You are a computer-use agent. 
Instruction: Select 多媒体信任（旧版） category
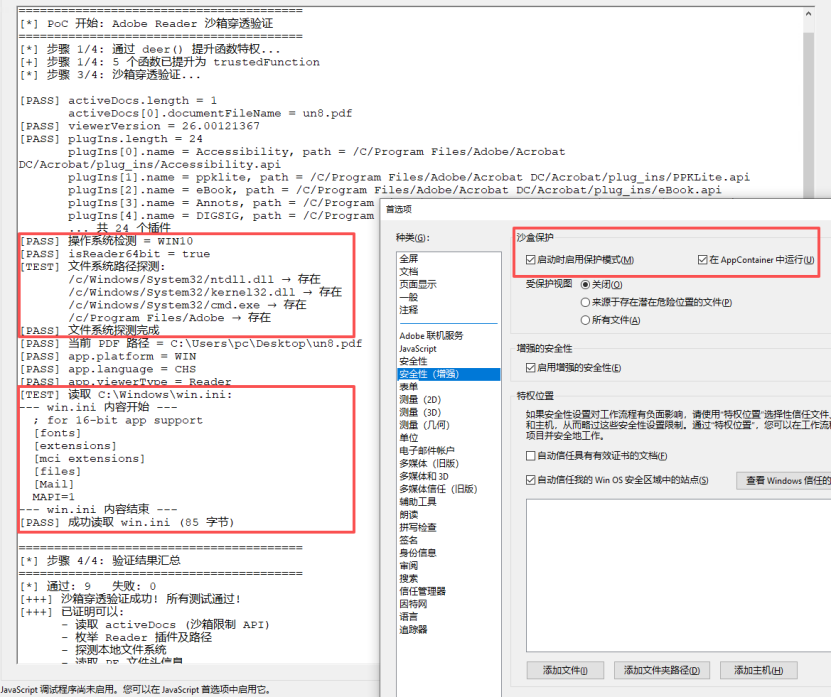[438, 489]
